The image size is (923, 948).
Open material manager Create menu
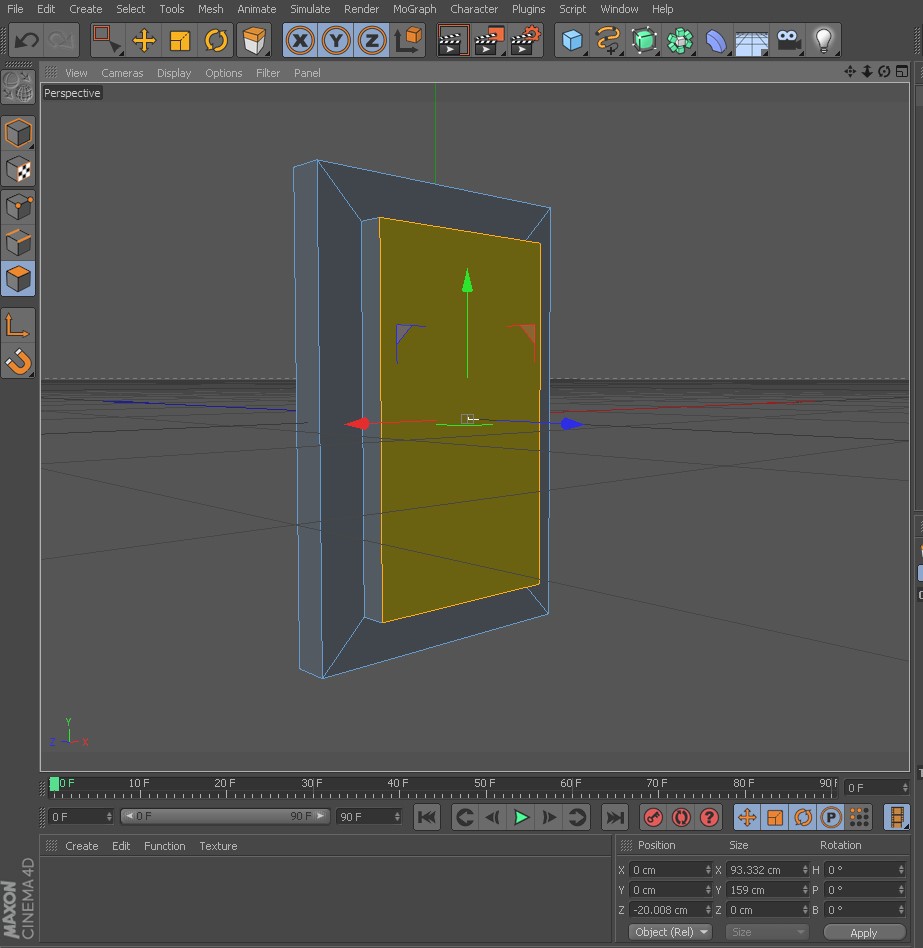(x=82, y=846)
